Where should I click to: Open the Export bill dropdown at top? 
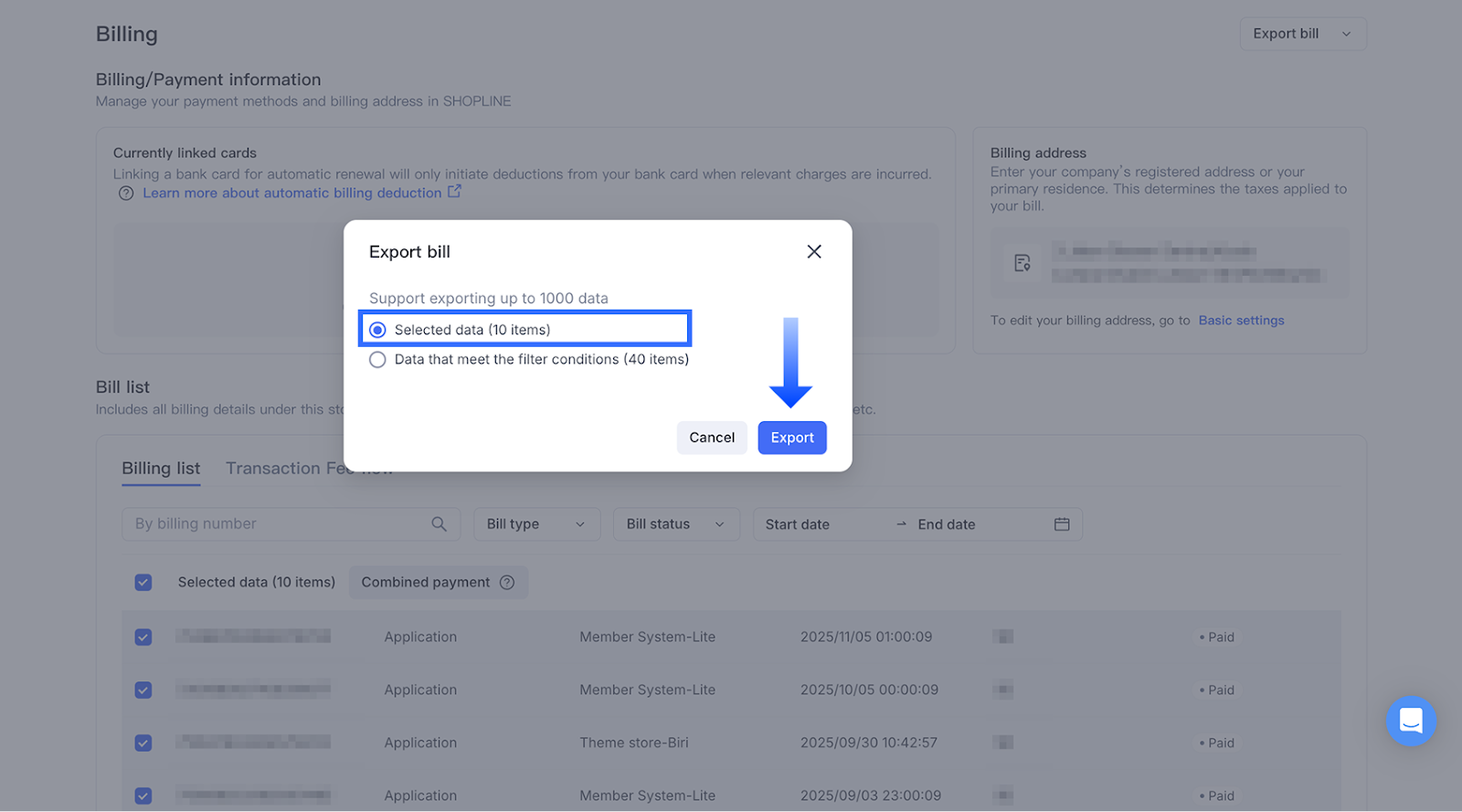click(1302, 34)
